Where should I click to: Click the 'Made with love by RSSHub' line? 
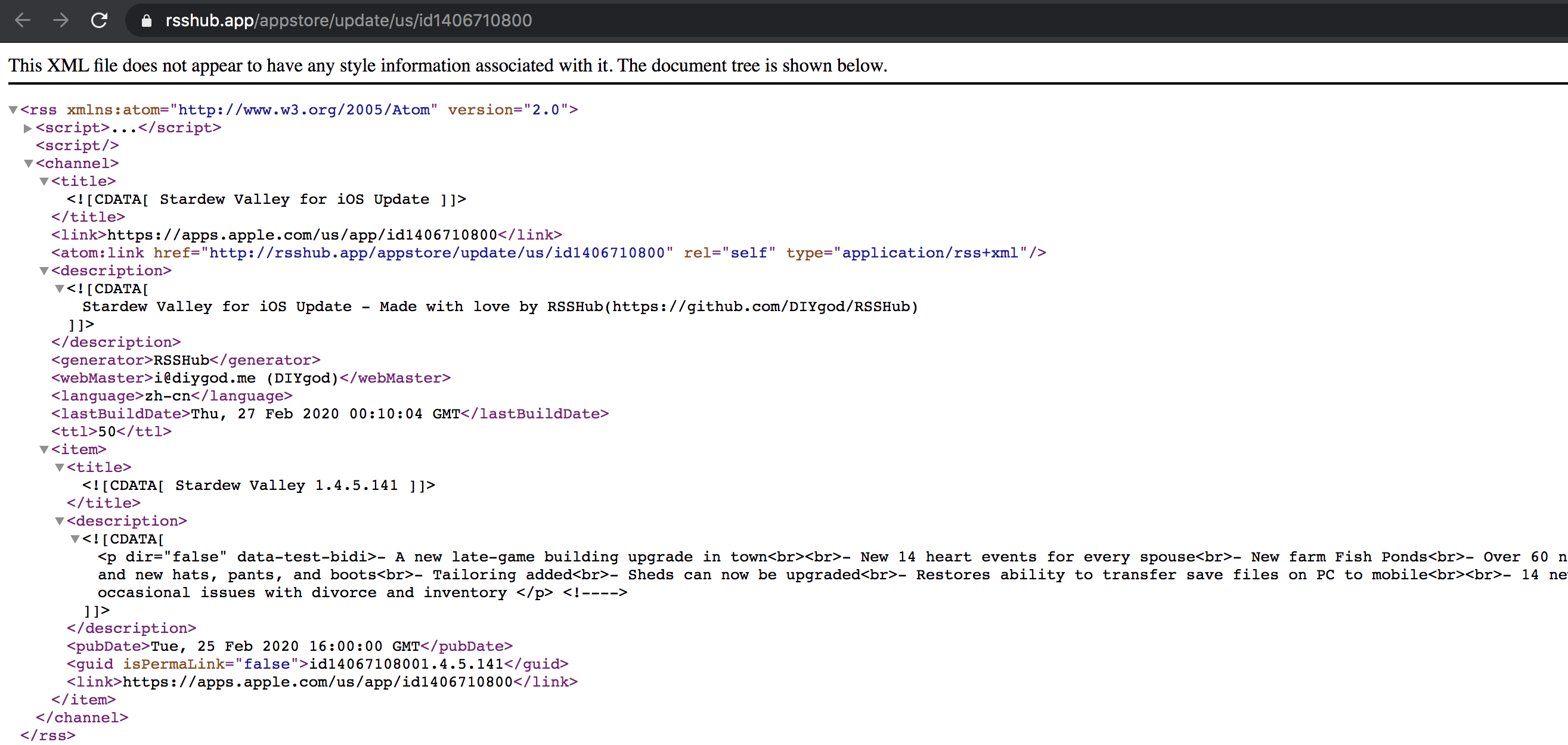coord(500,307)
